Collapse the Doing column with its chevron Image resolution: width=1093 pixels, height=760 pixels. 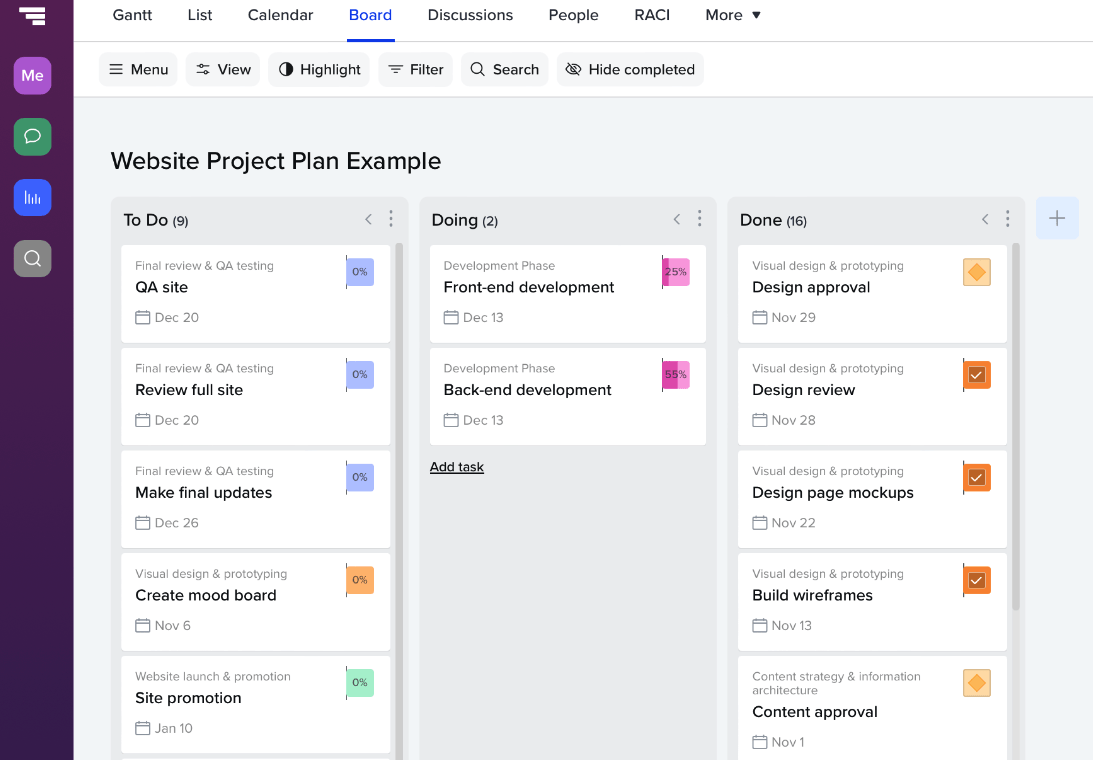click(676, 218)
